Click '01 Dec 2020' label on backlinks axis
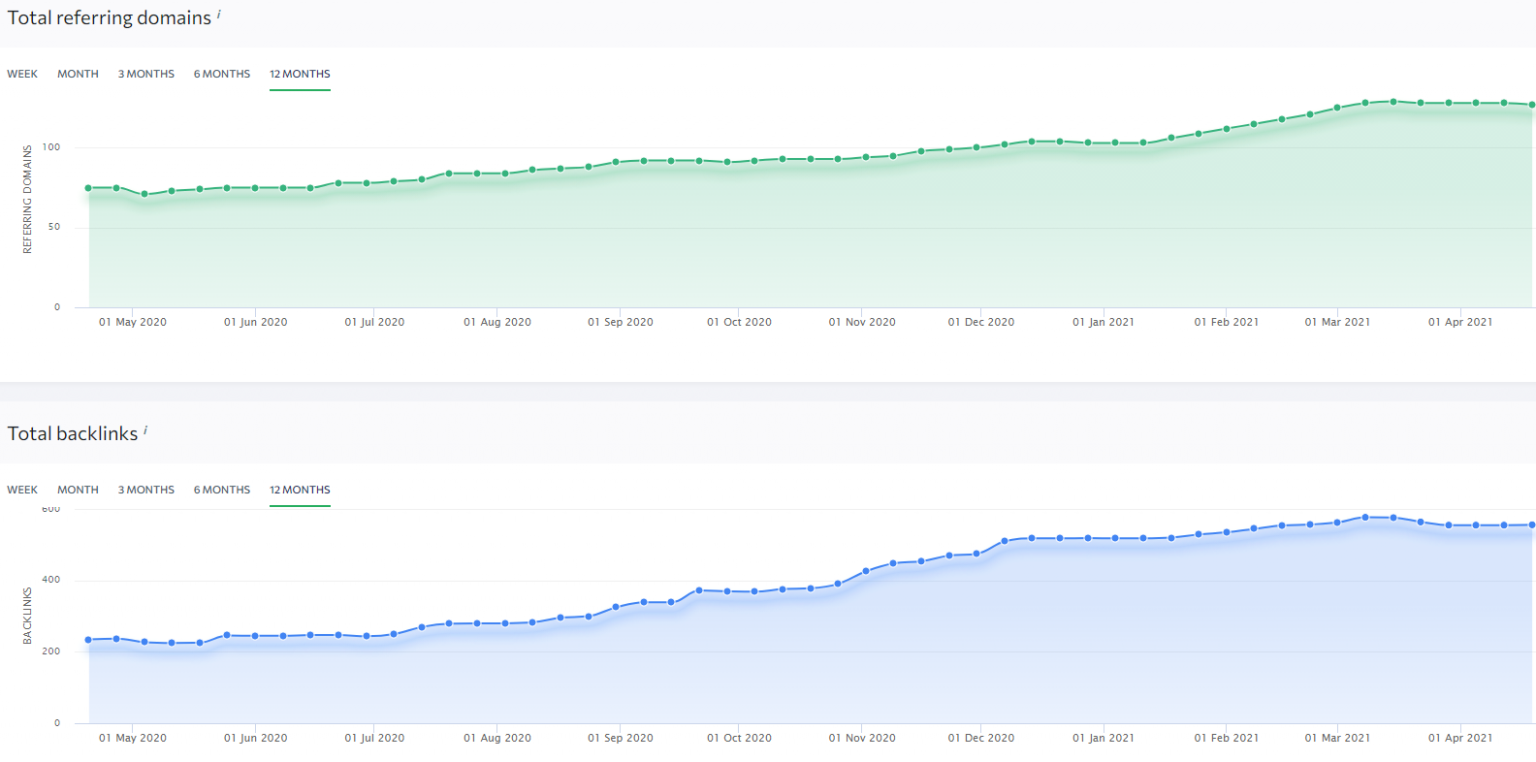 pyautogui.click(x=982, y=738)
